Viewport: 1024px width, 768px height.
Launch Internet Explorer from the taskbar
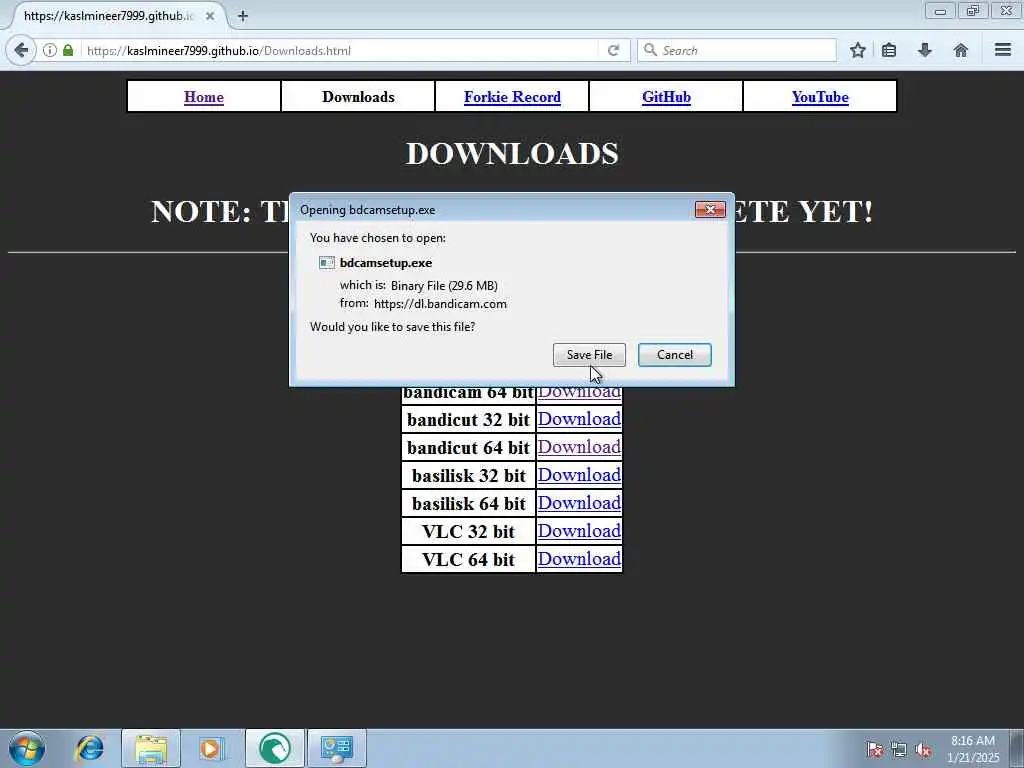coord(89,748)
